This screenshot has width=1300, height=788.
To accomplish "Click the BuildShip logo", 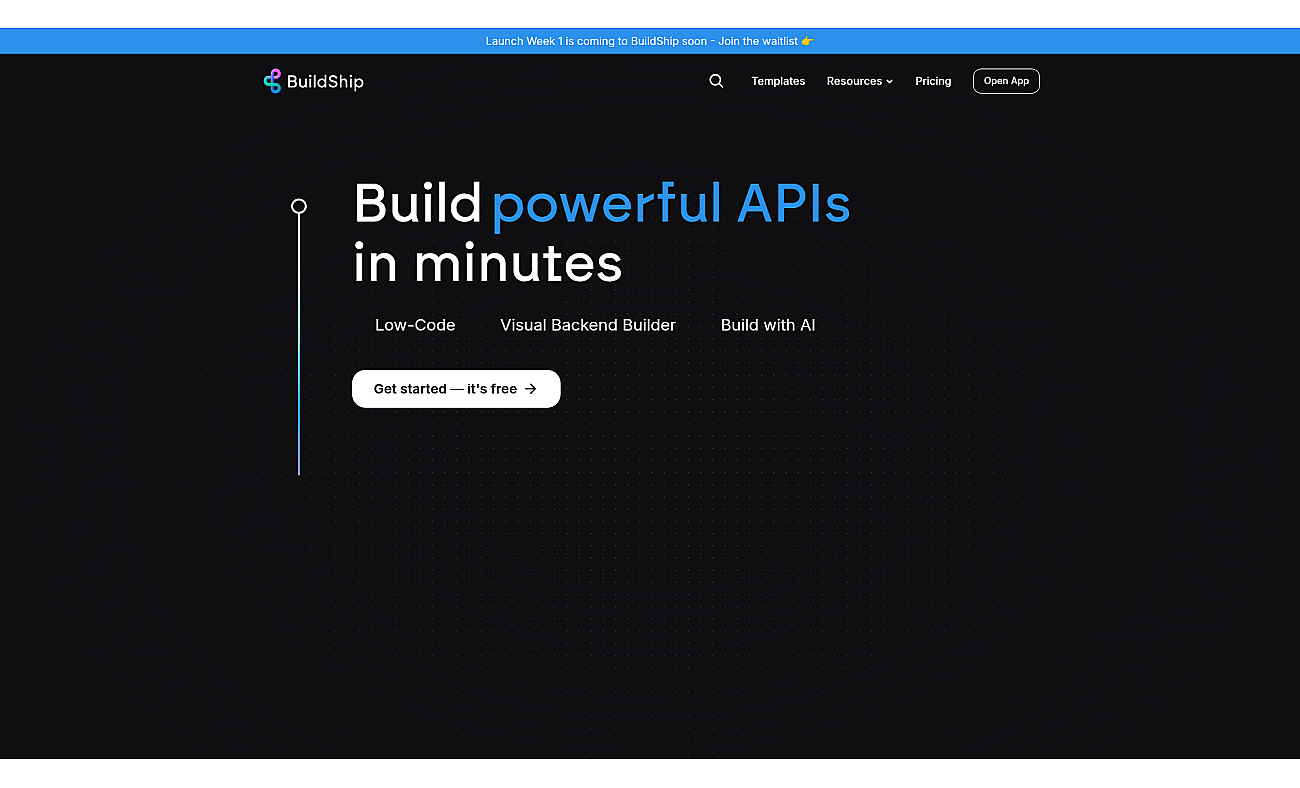I will (x=313, y=81).
